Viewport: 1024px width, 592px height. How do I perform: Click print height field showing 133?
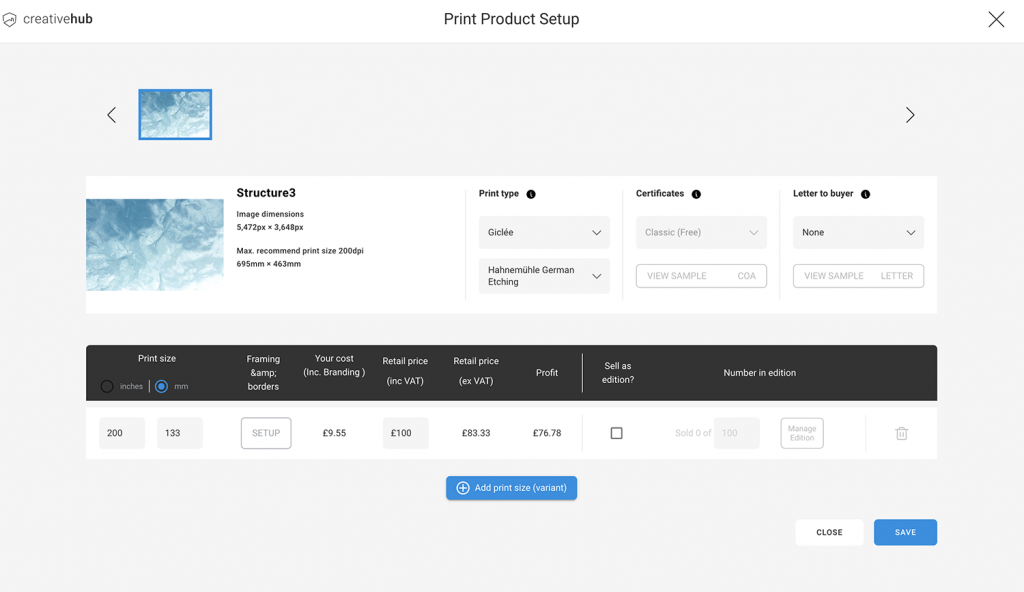pyautogui.click(x=180, y=433)
